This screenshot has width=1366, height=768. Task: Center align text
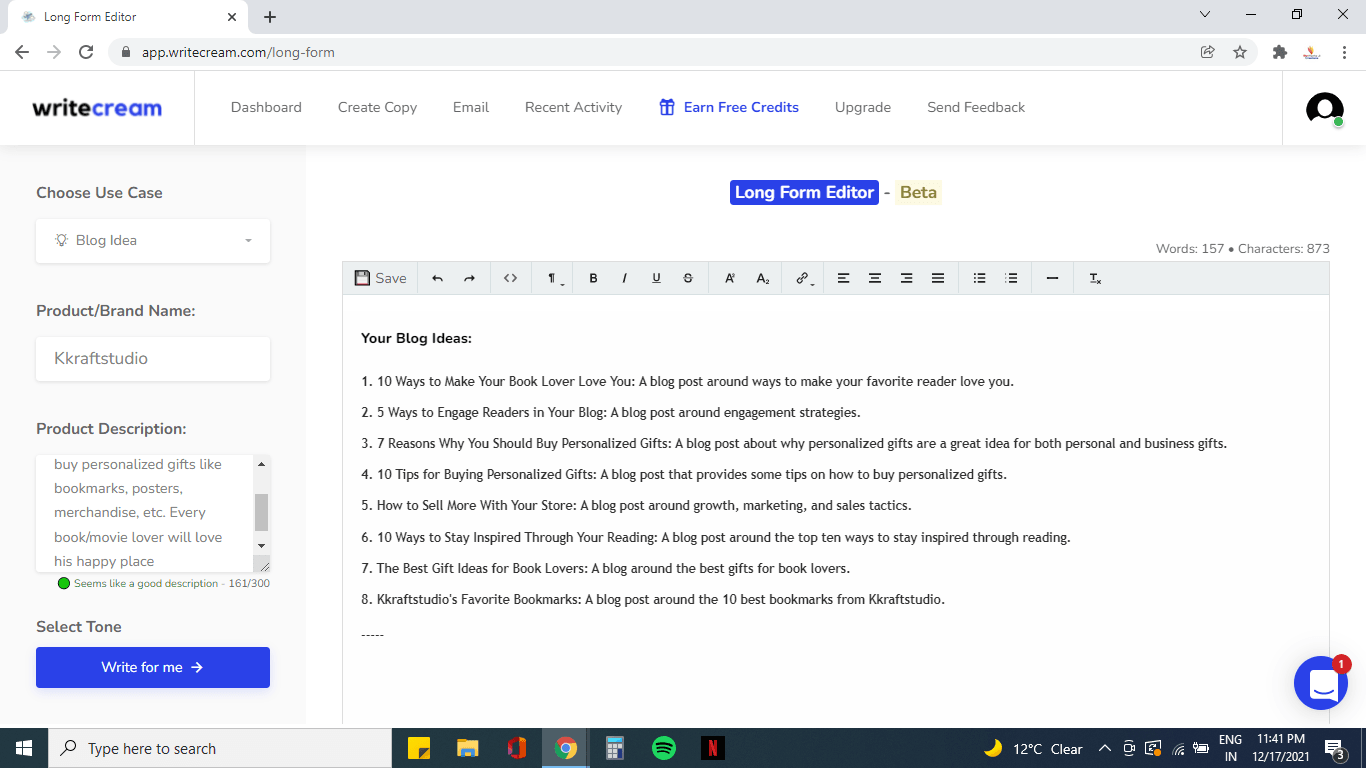point(875,278)
